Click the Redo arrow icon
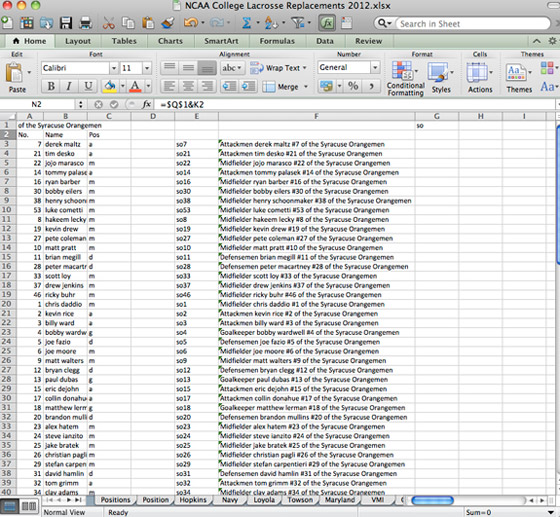560x517 pixels. 216,23
